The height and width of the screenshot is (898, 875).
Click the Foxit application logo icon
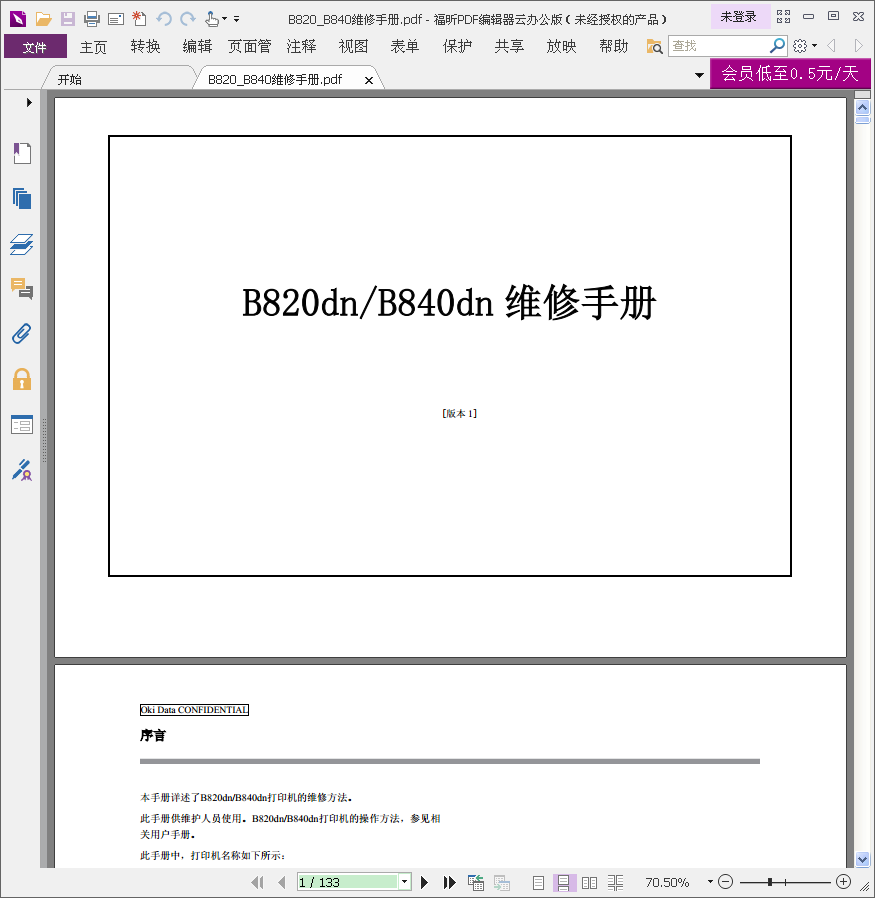click(x=18, y=19)
